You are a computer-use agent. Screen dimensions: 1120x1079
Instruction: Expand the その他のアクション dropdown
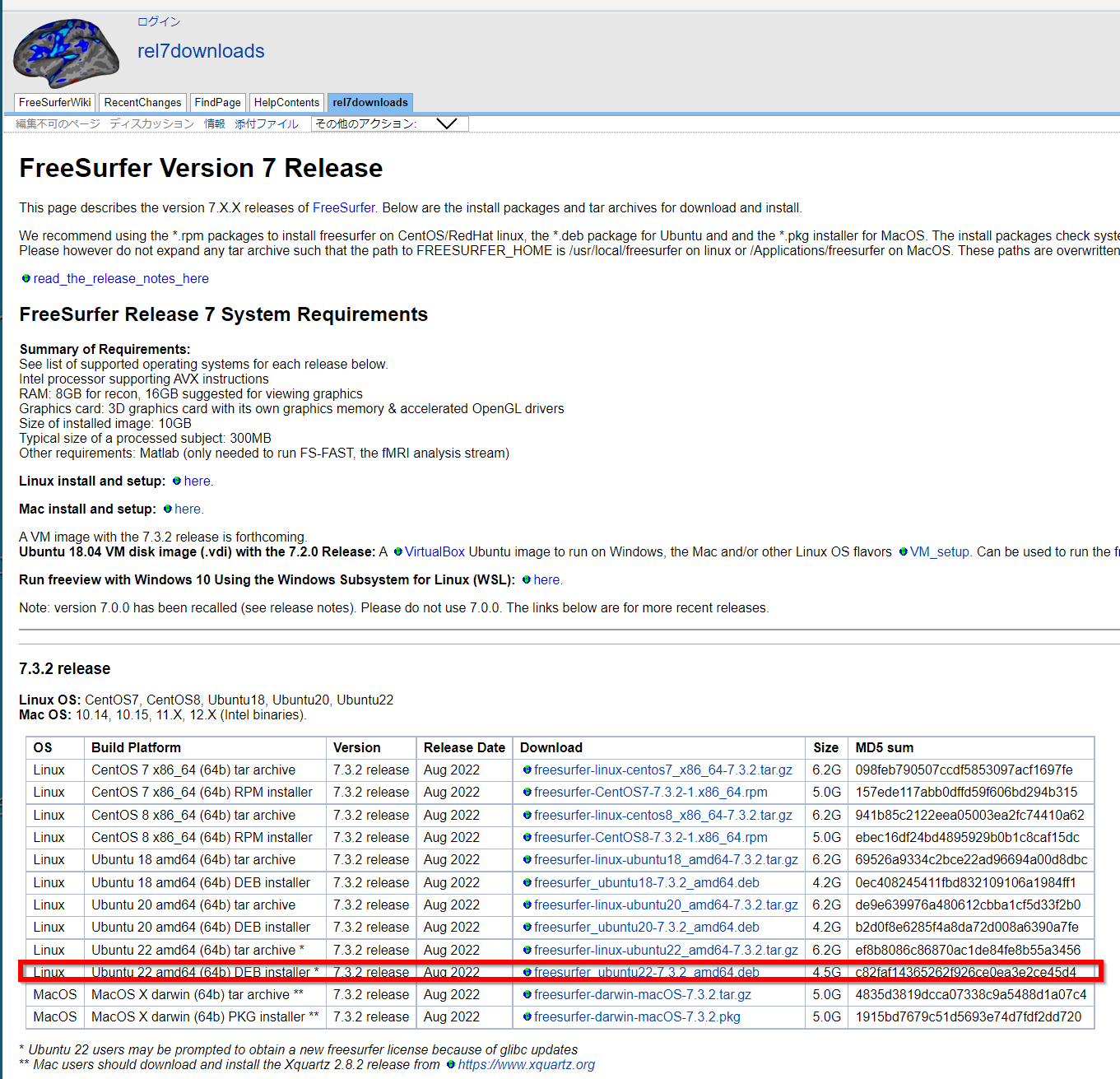pos(390,123)
